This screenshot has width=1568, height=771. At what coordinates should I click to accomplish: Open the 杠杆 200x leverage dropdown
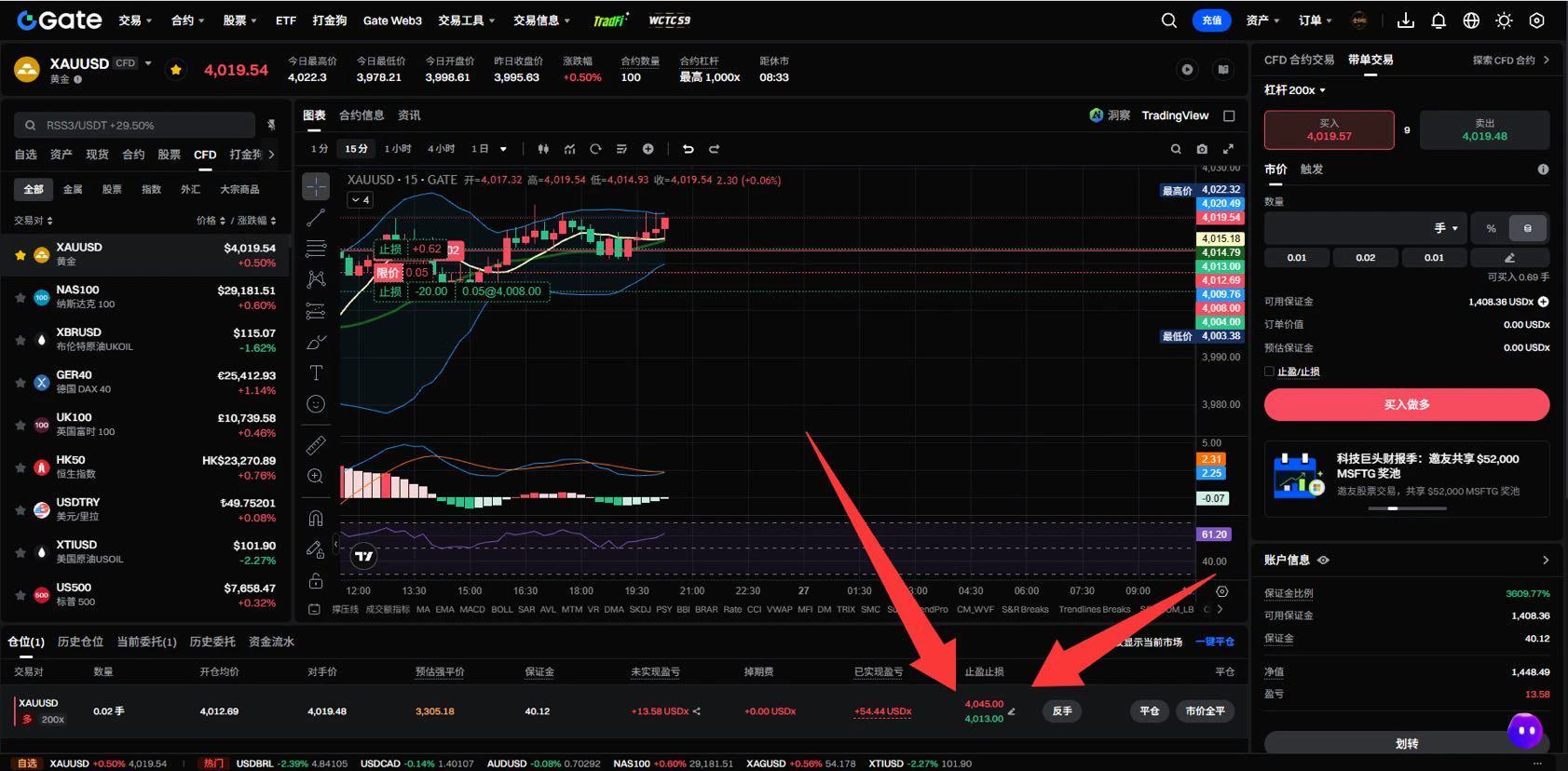click(x=1294, y=90)
